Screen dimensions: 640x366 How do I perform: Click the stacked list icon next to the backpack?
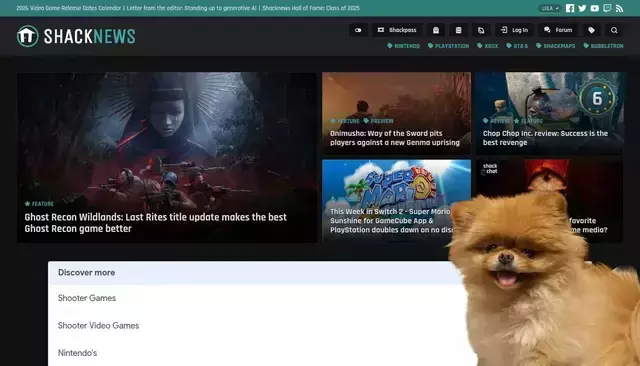tap(458, 30)
